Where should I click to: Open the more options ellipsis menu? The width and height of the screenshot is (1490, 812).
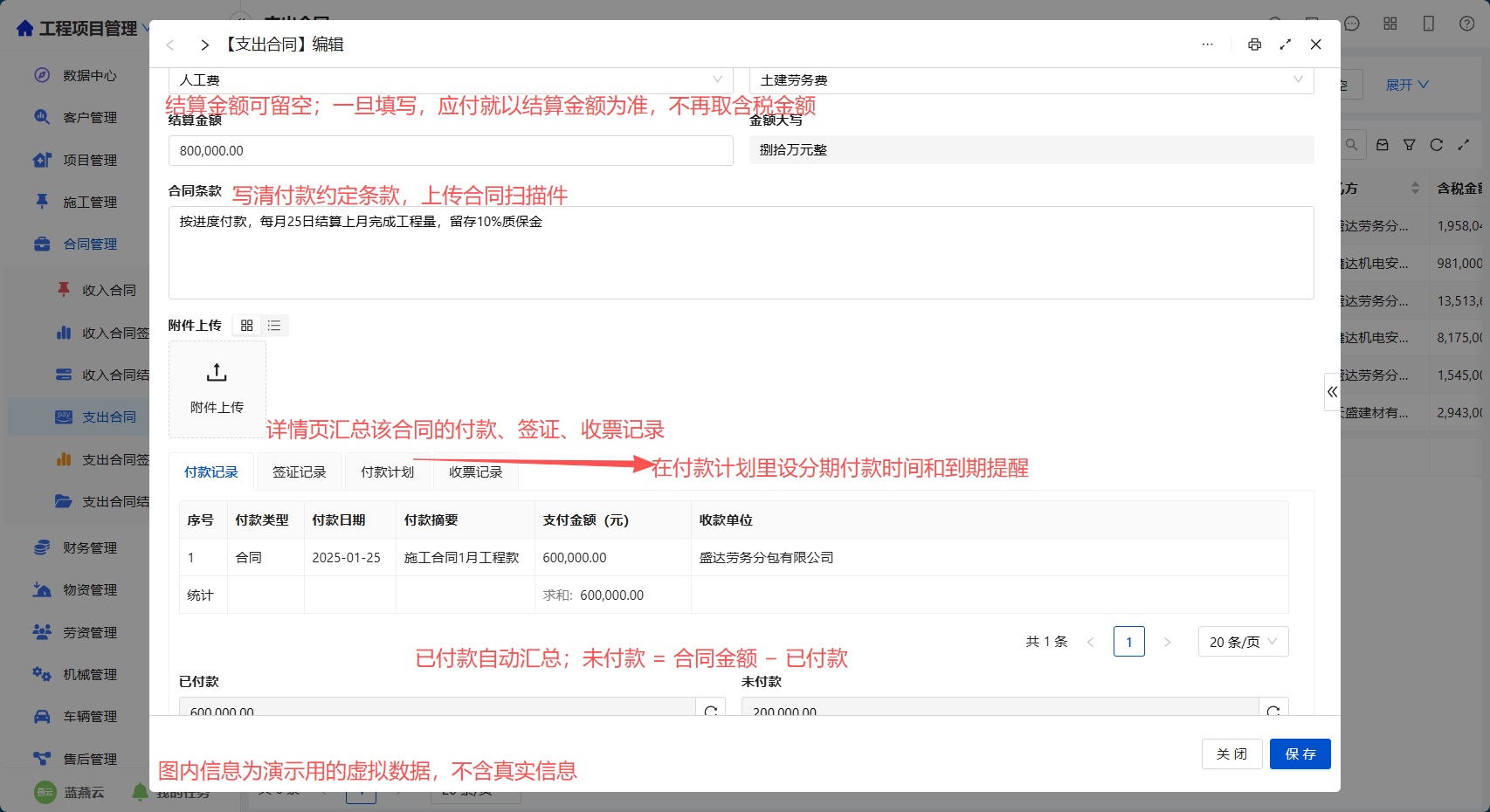pos(1207,45)
